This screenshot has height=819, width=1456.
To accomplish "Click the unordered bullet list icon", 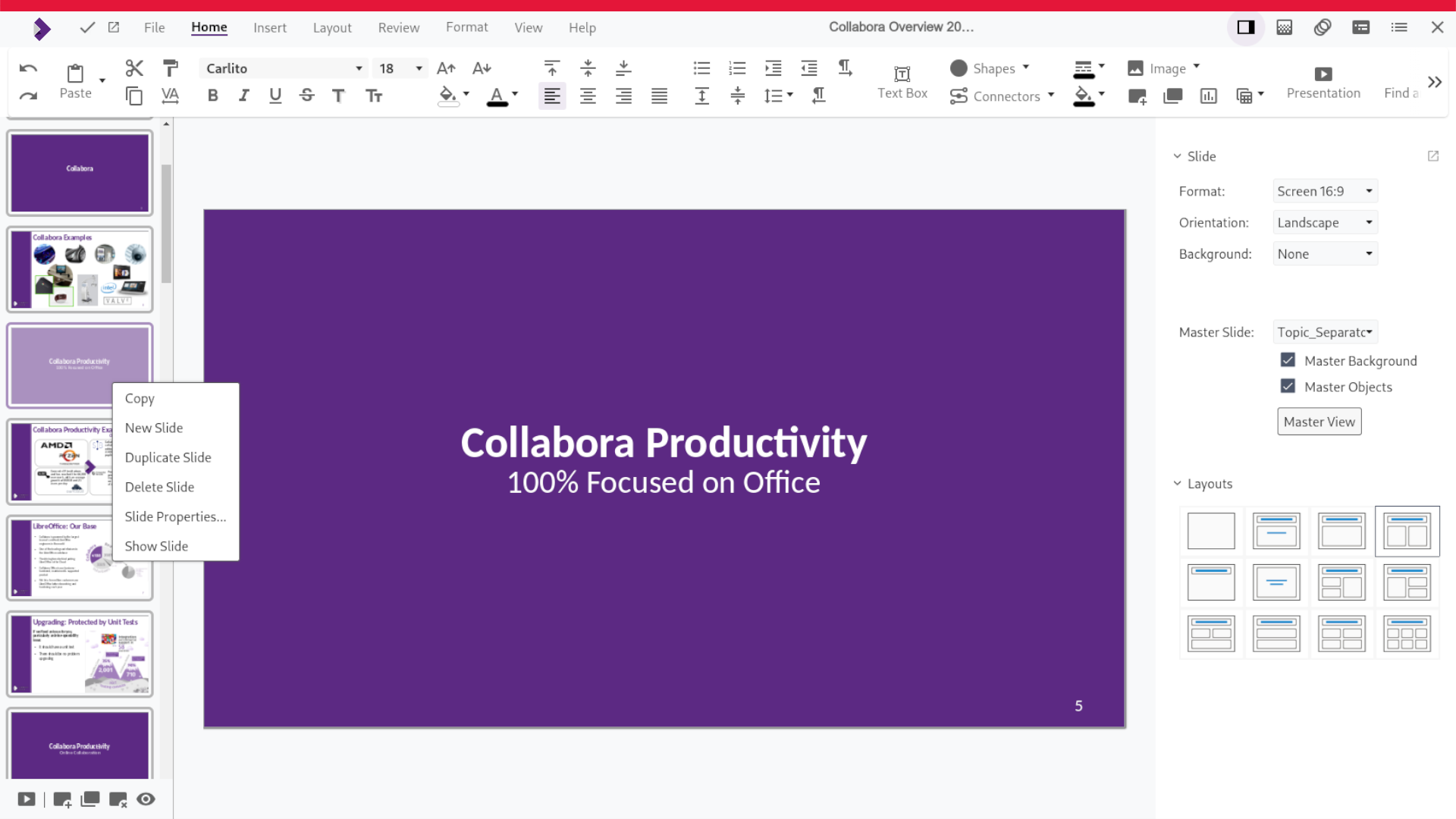I will 701,68.
